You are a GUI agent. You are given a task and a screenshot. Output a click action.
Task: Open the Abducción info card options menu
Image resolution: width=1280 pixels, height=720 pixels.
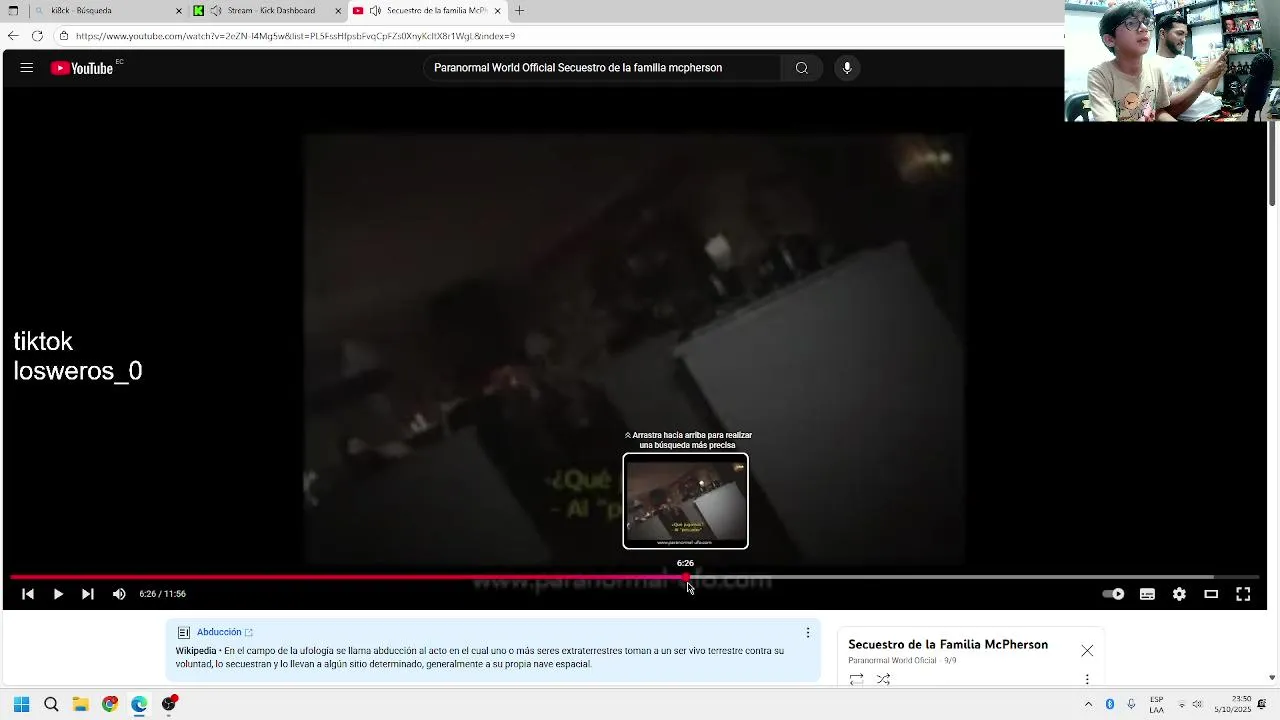(808, 633)
